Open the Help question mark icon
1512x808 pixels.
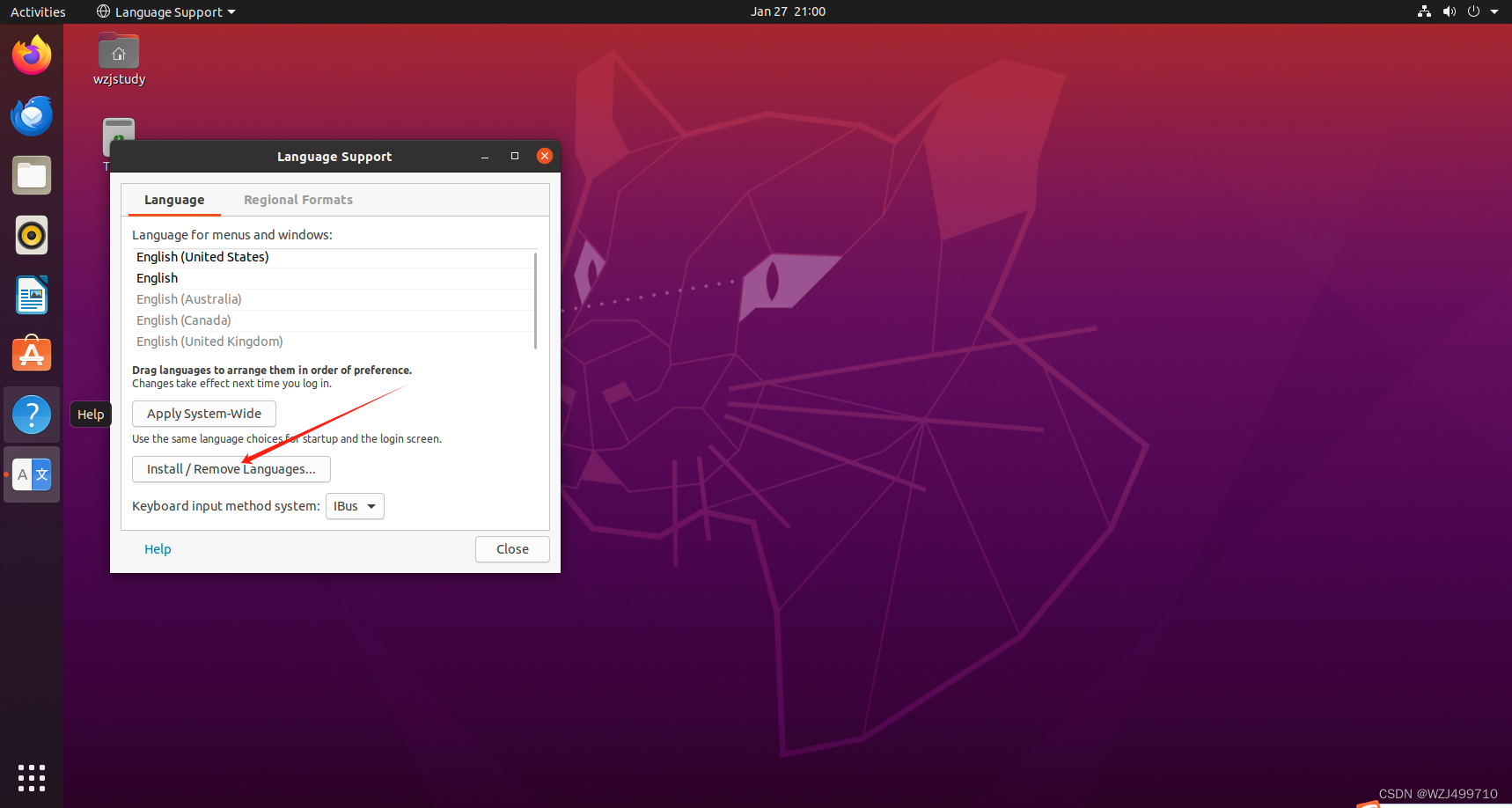coord(32,415)
